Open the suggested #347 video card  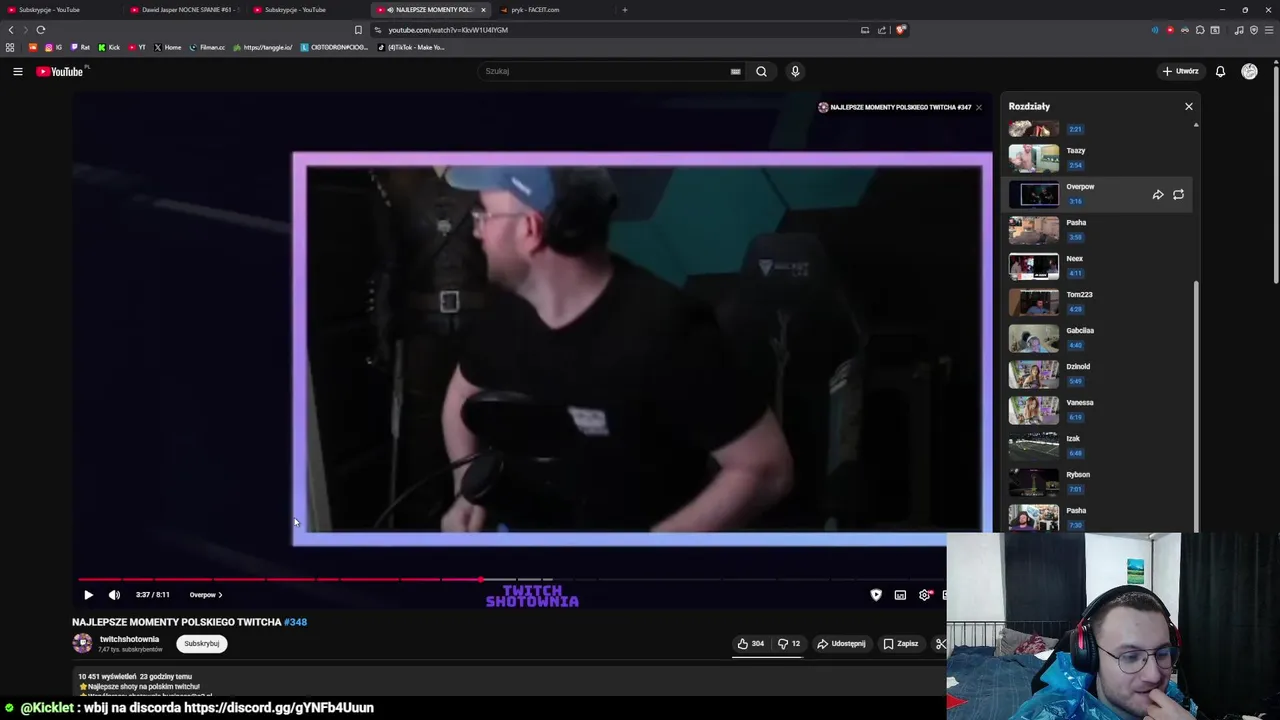(x=895, y=107)
